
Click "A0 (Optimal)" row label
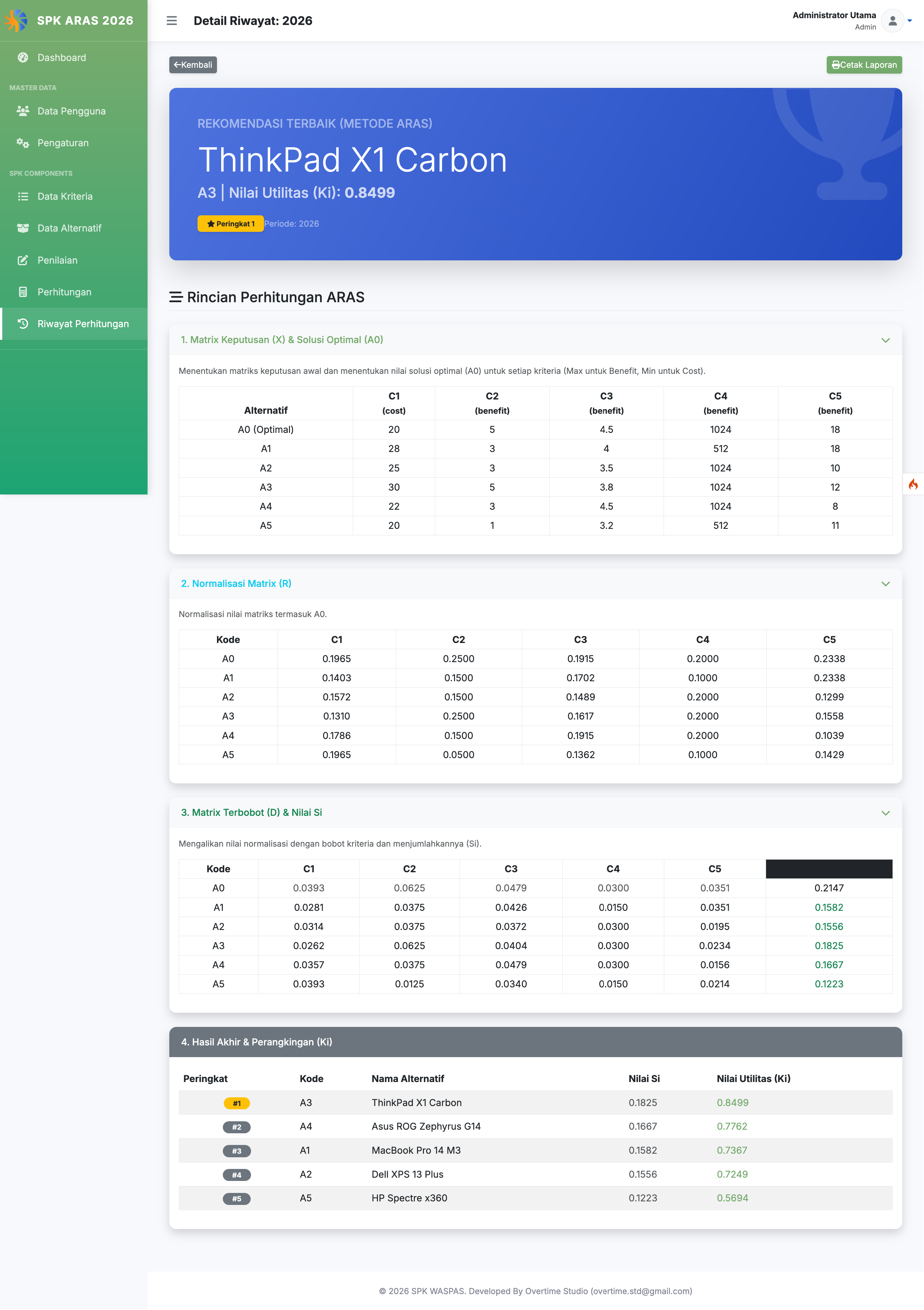265,430
